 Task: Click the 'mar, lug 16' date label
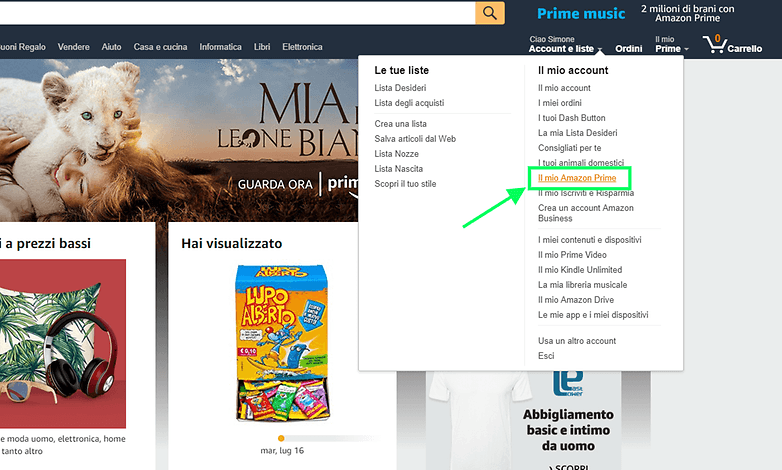pos(282,451)
